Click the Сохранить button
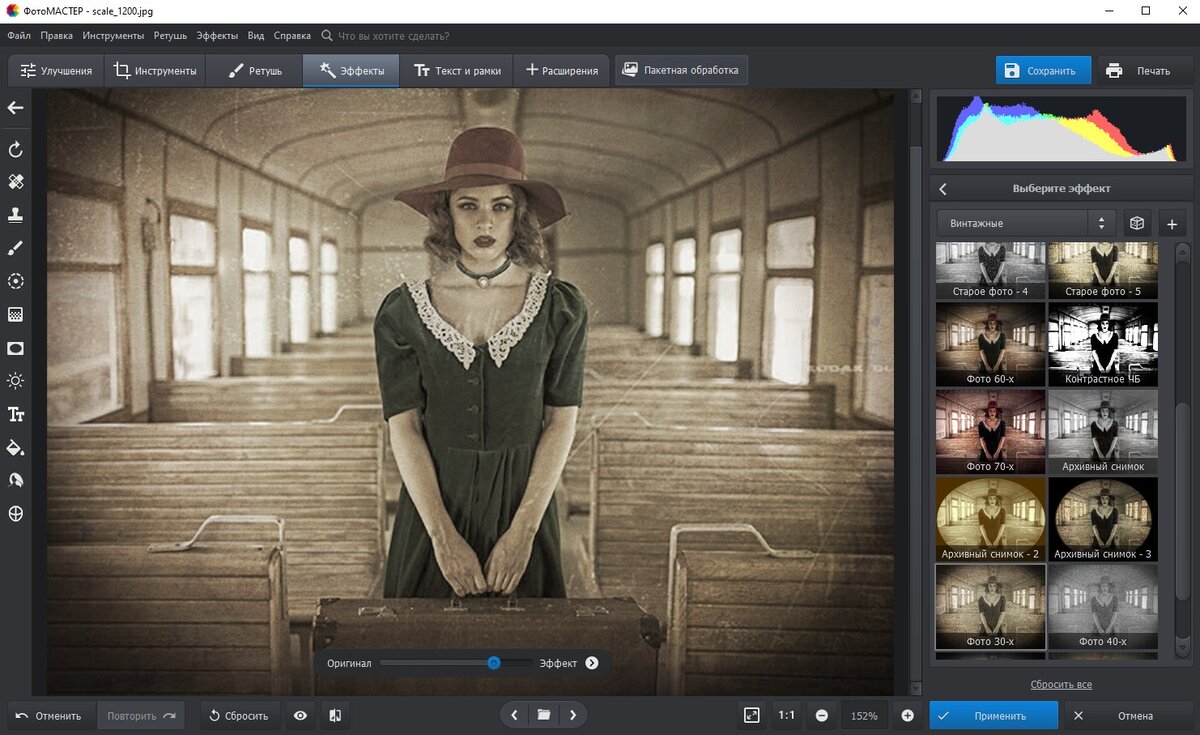This screenshot has width=1200, height=735. tap(1043, 70)
